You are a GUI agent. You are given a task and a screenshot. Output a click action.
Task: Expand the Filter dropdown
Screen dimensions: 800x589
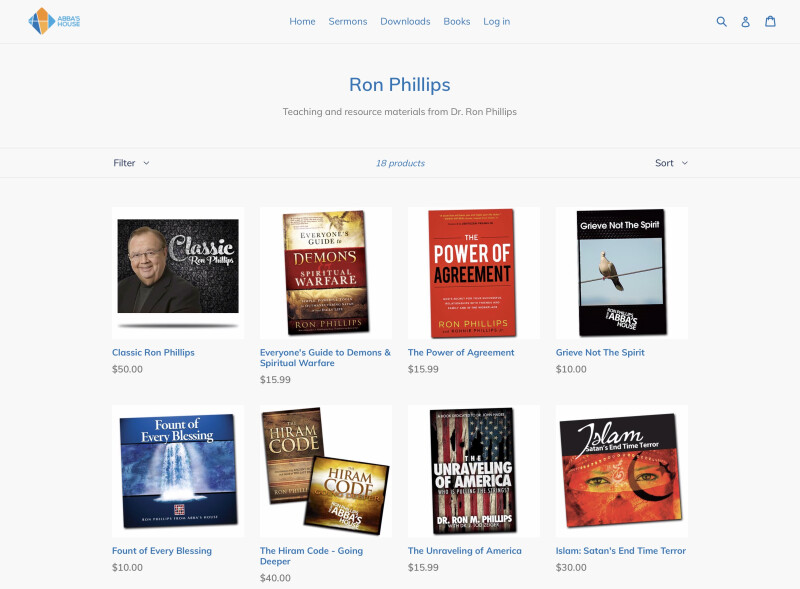131,163
